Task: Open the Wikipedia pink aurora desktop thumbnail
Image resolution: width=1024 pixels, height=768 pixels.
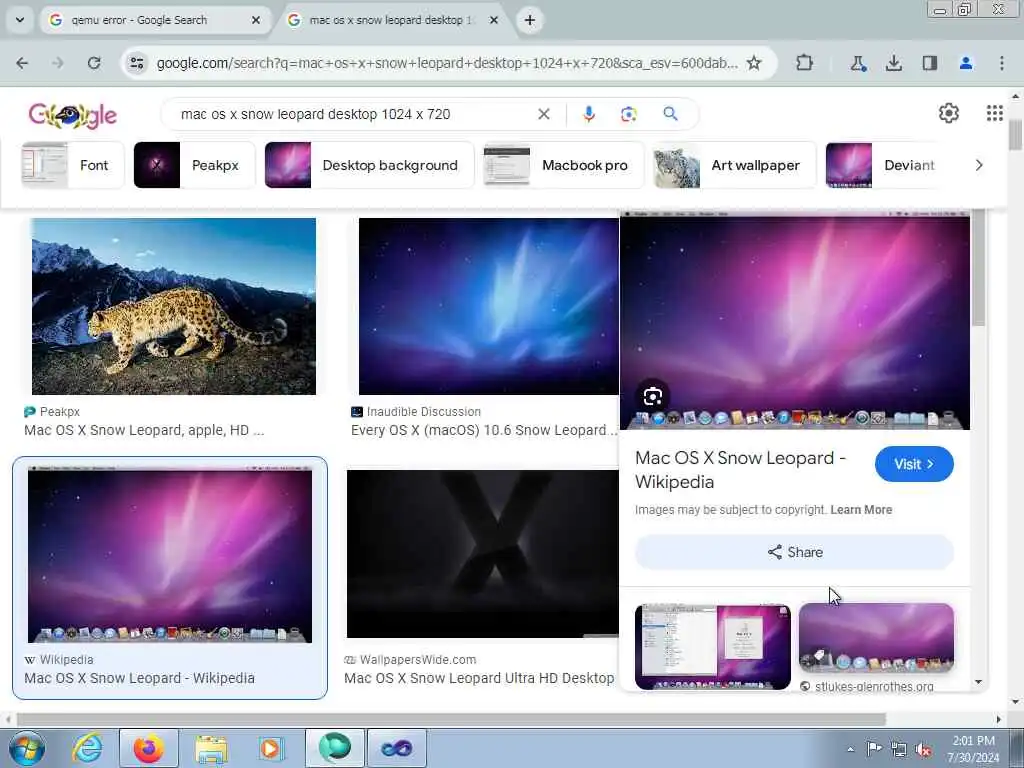Action: pyautogui.click(x=170, y=554)
